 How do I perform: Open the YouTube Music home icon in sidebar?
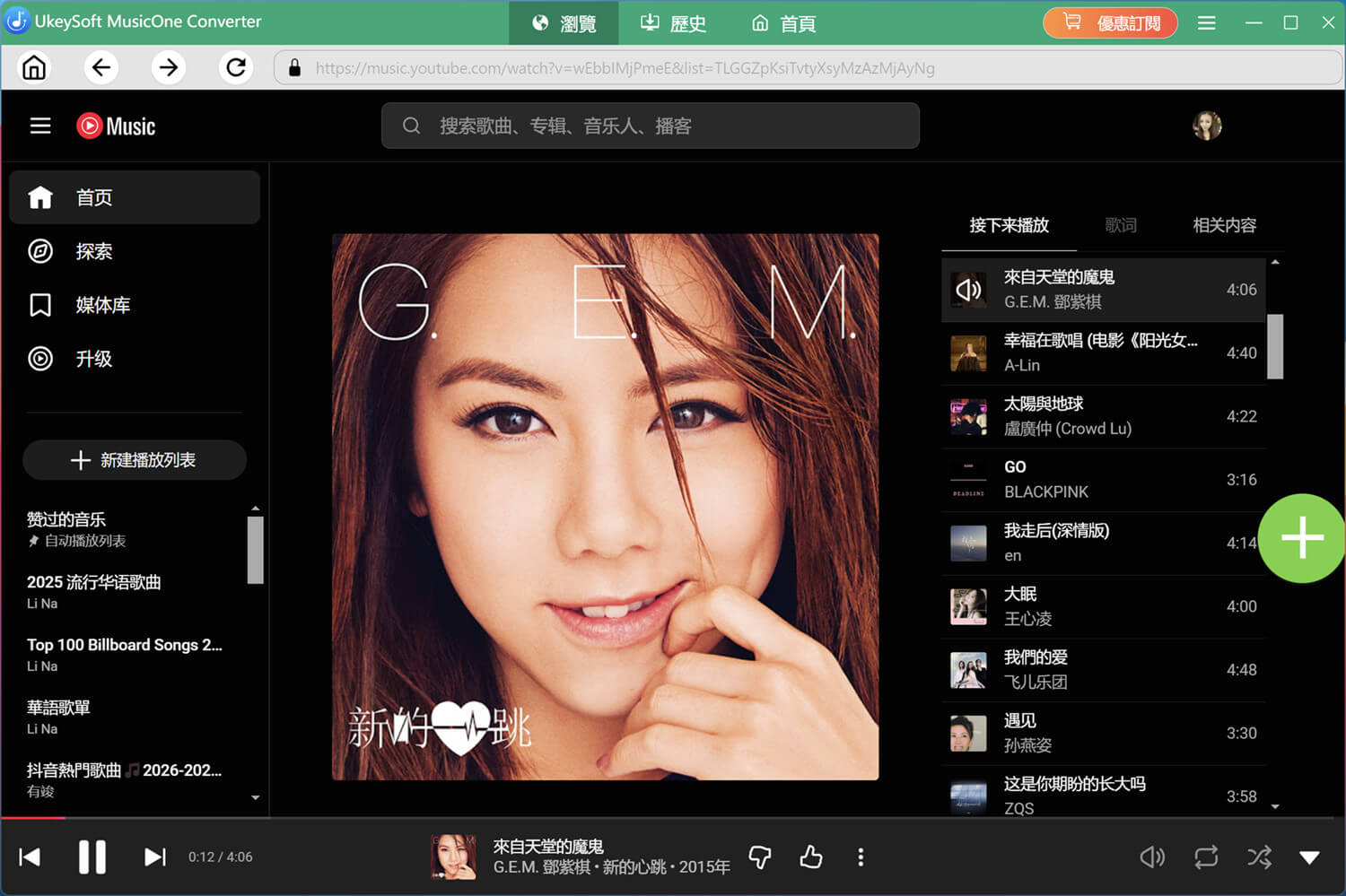(40, 197)
